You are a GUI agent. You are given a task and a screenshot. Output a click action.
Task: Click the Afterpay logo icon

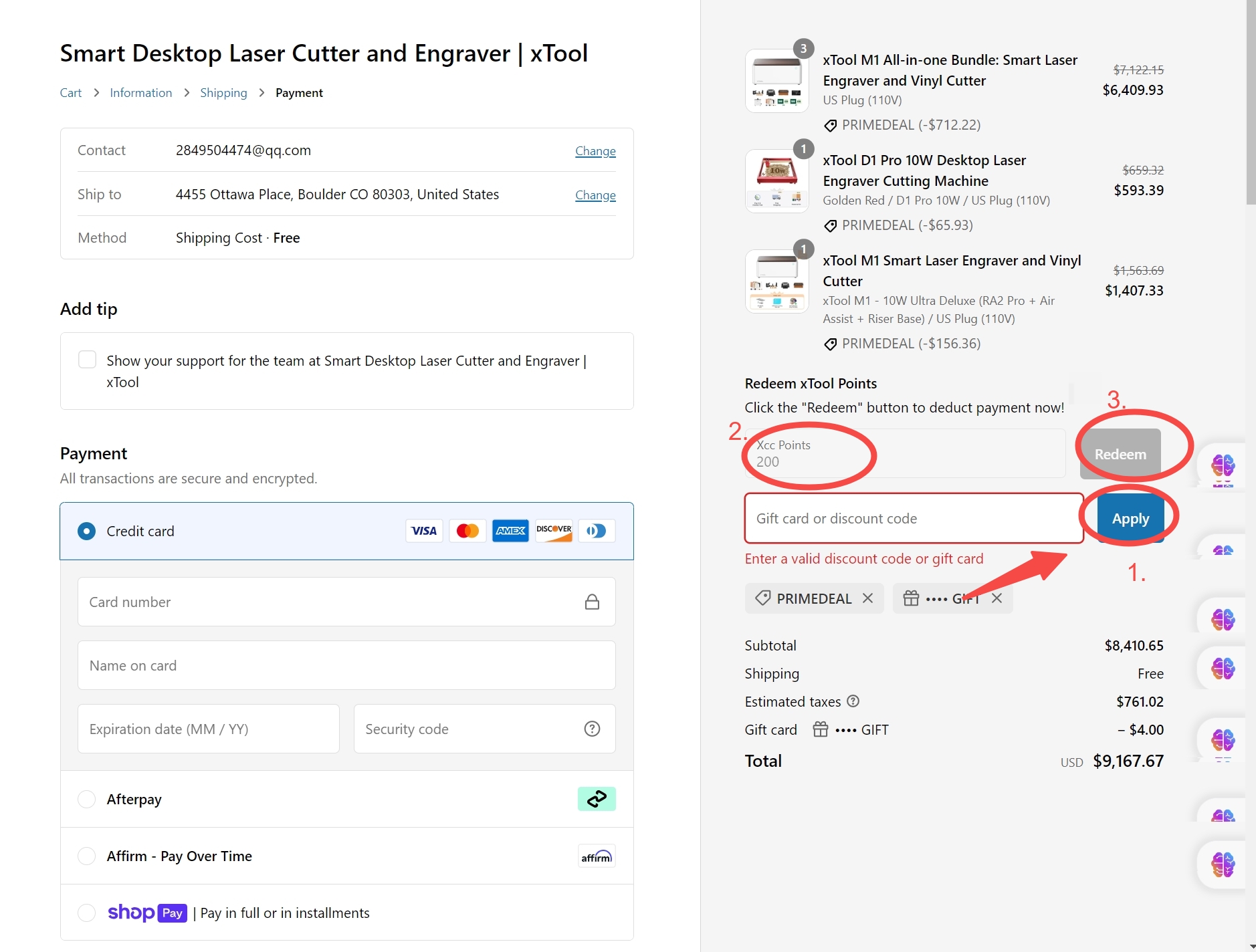(x=597, y=799)
